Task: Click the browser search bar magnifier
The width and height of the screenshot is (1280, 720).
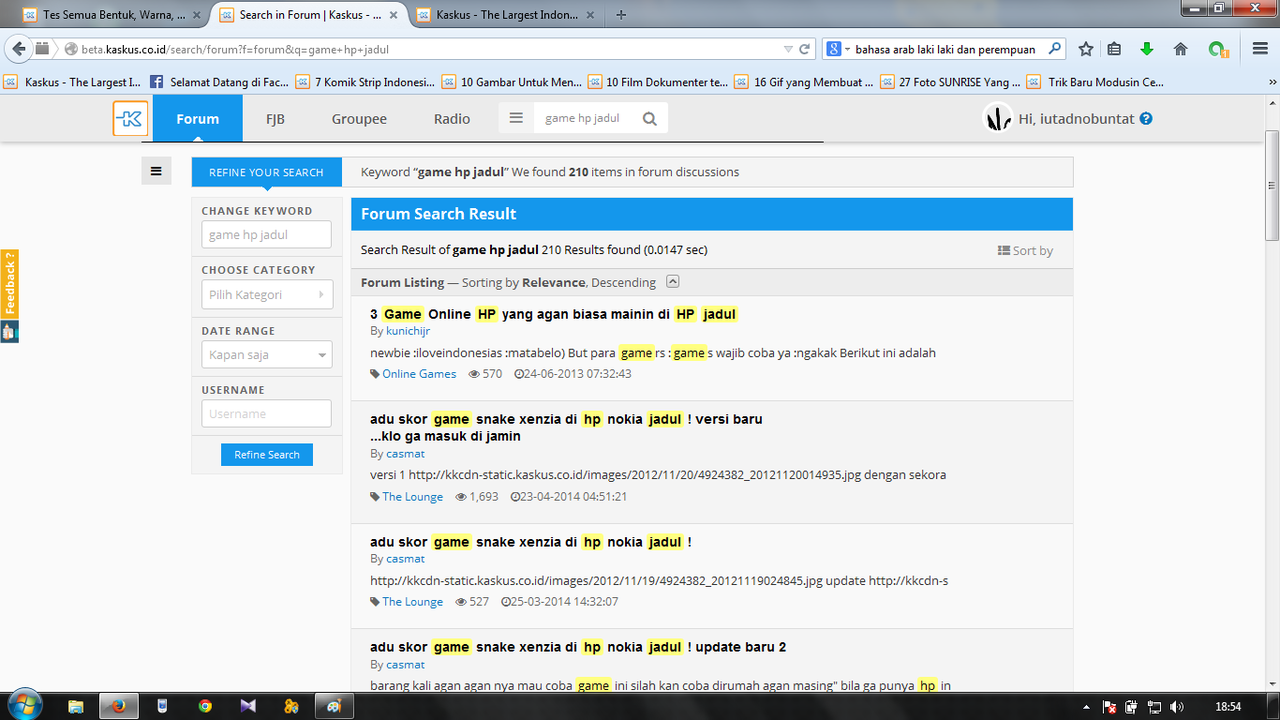Action: [x=1054, y=48]
